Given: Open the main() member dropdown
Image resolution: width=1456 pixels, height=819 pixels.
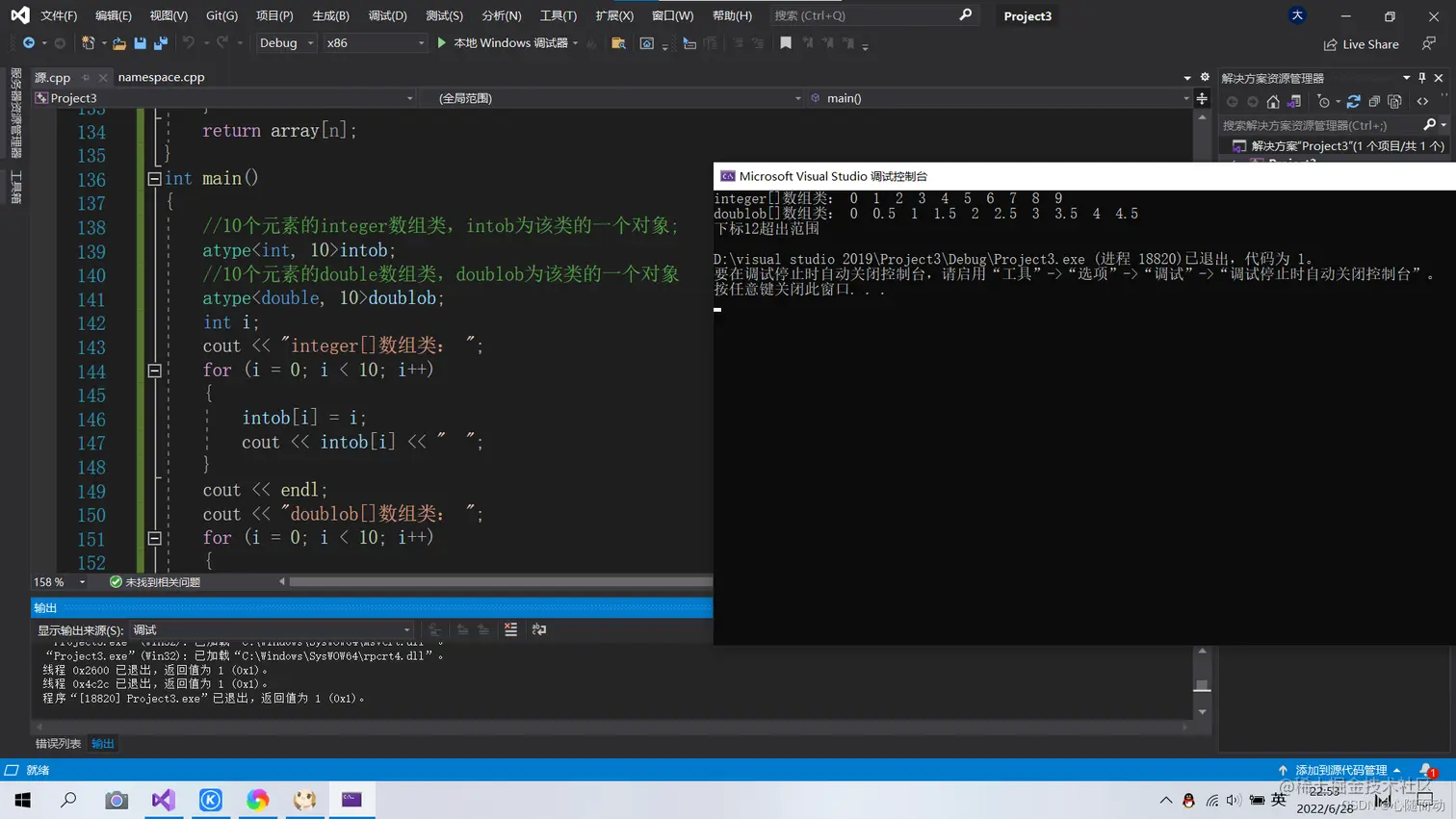Looking at the screenshot, I should [1000, 98].
